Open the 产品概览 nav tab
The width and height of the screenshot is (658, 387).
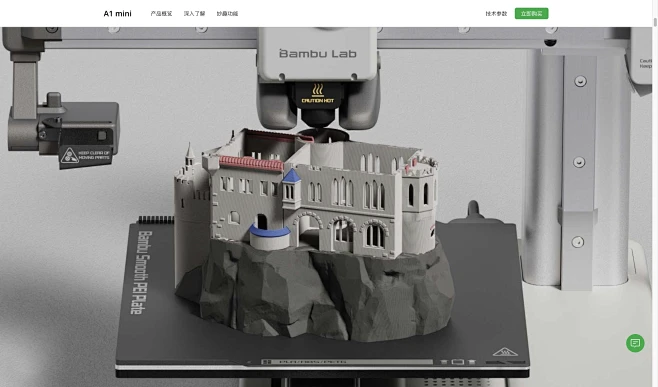tap(161, 13)
